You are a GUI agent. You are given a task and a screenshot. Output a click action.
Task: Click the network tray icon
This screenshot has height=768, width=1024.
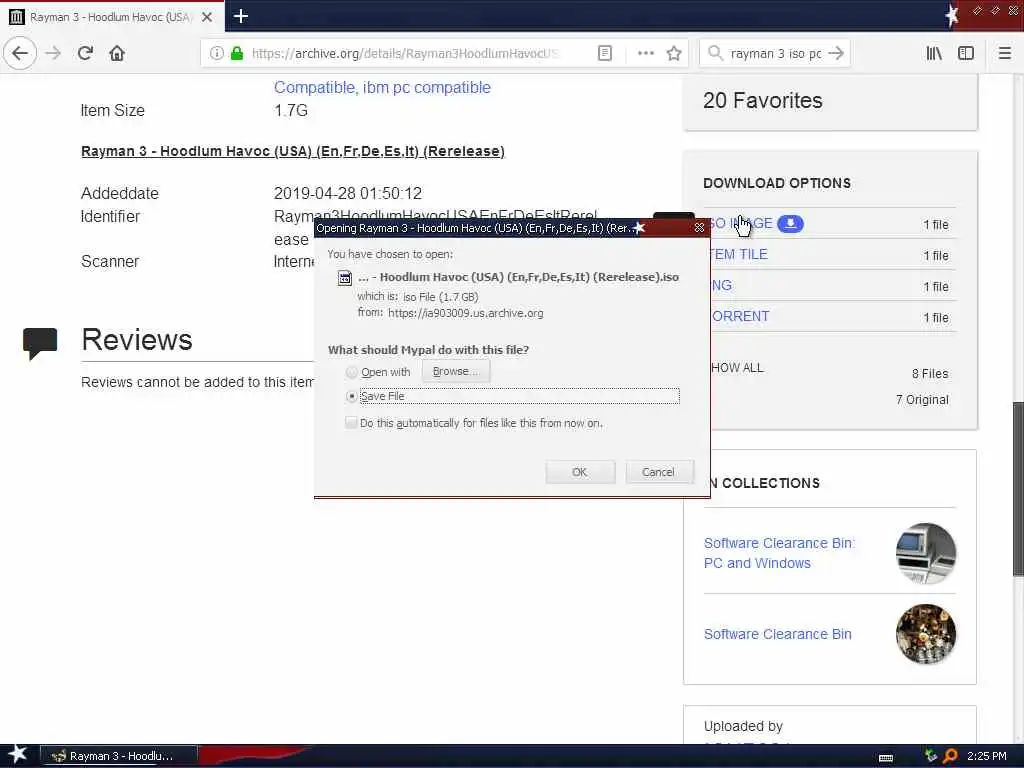click(931, 756)
